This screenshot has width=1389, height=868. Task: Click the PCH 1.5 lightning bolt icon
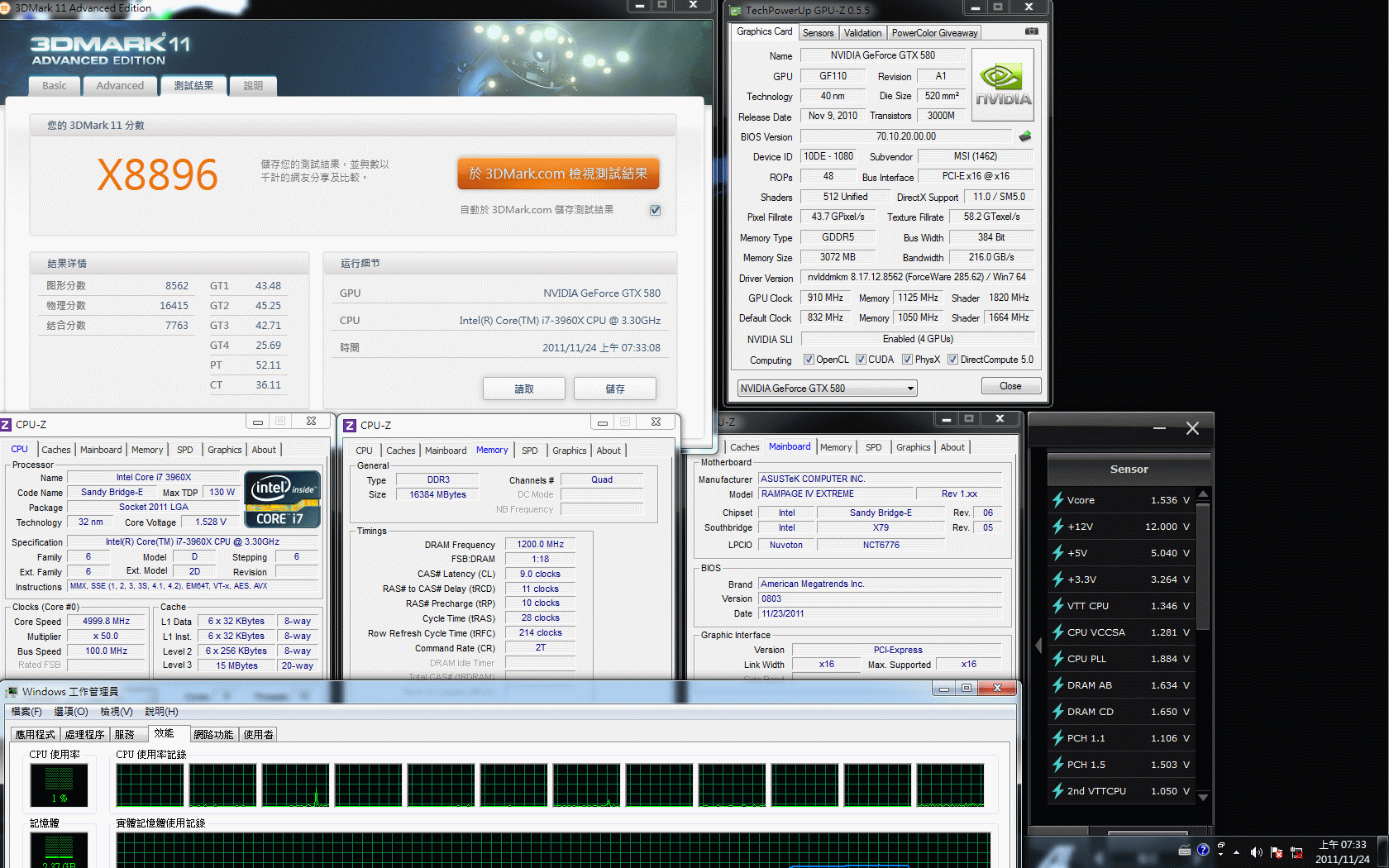point(1057,765)
